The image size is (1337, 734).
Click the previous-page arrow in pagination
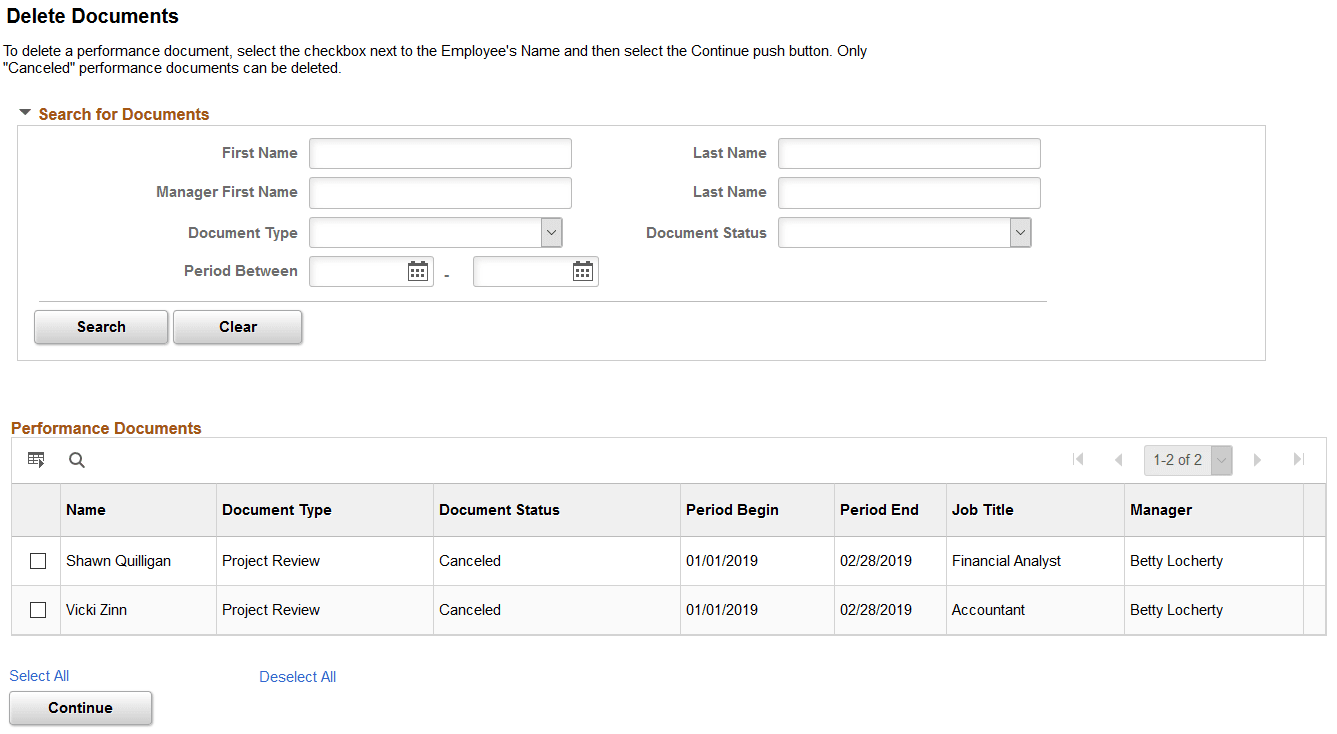point(1118,459)
